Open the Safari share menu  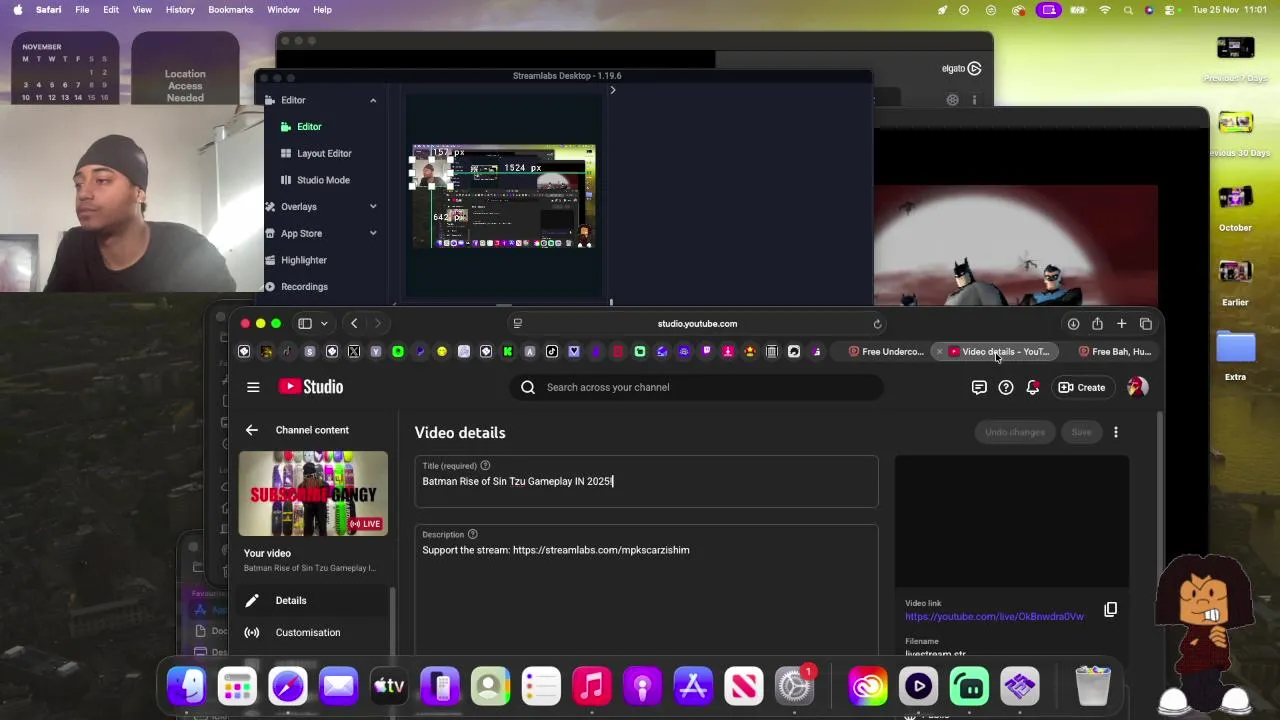[x=1097, y=323]
